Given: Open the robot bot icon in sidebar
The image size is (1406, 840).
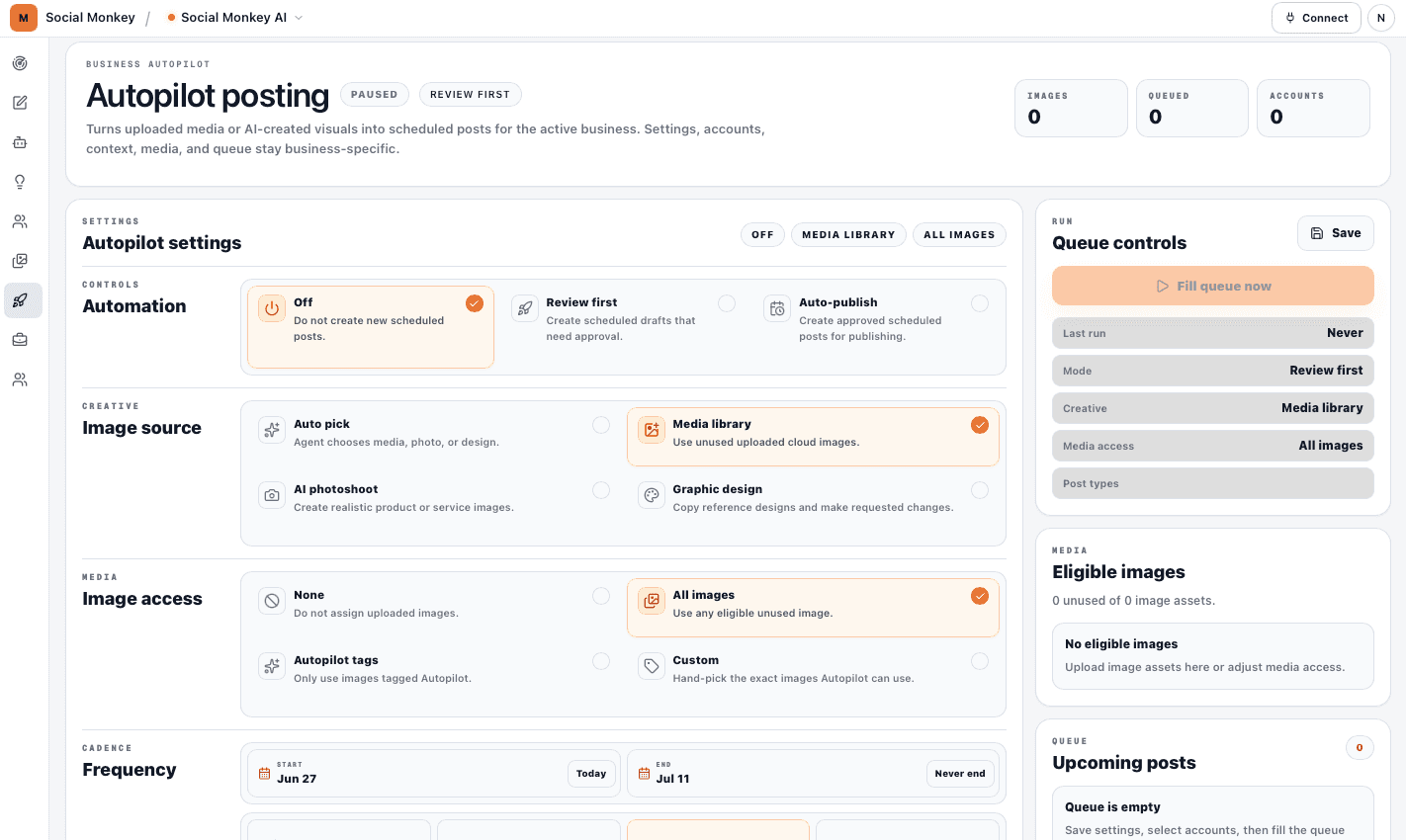Looking at the screenshot, I should tap(20, 142).
